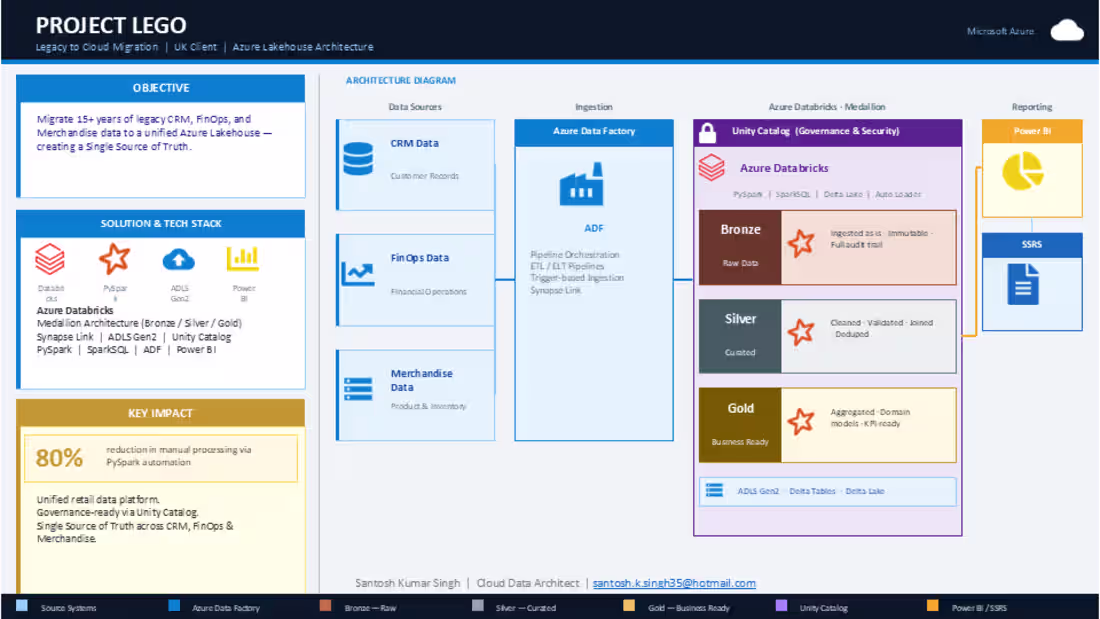Viewport: 1100px width, 619px height.
Task: Click the 'Medallion Architecture (Bronze / Silver / Gold)' line
Action: pos(139,324)
